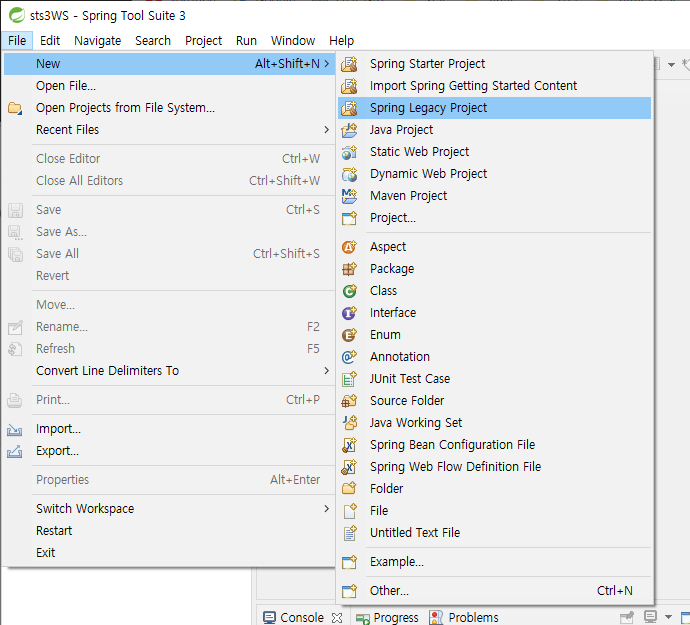This screenshot has width=690, height=625.
Task: Close the Console tab with X
Action: pyautogui.click(x=337, y=618)
